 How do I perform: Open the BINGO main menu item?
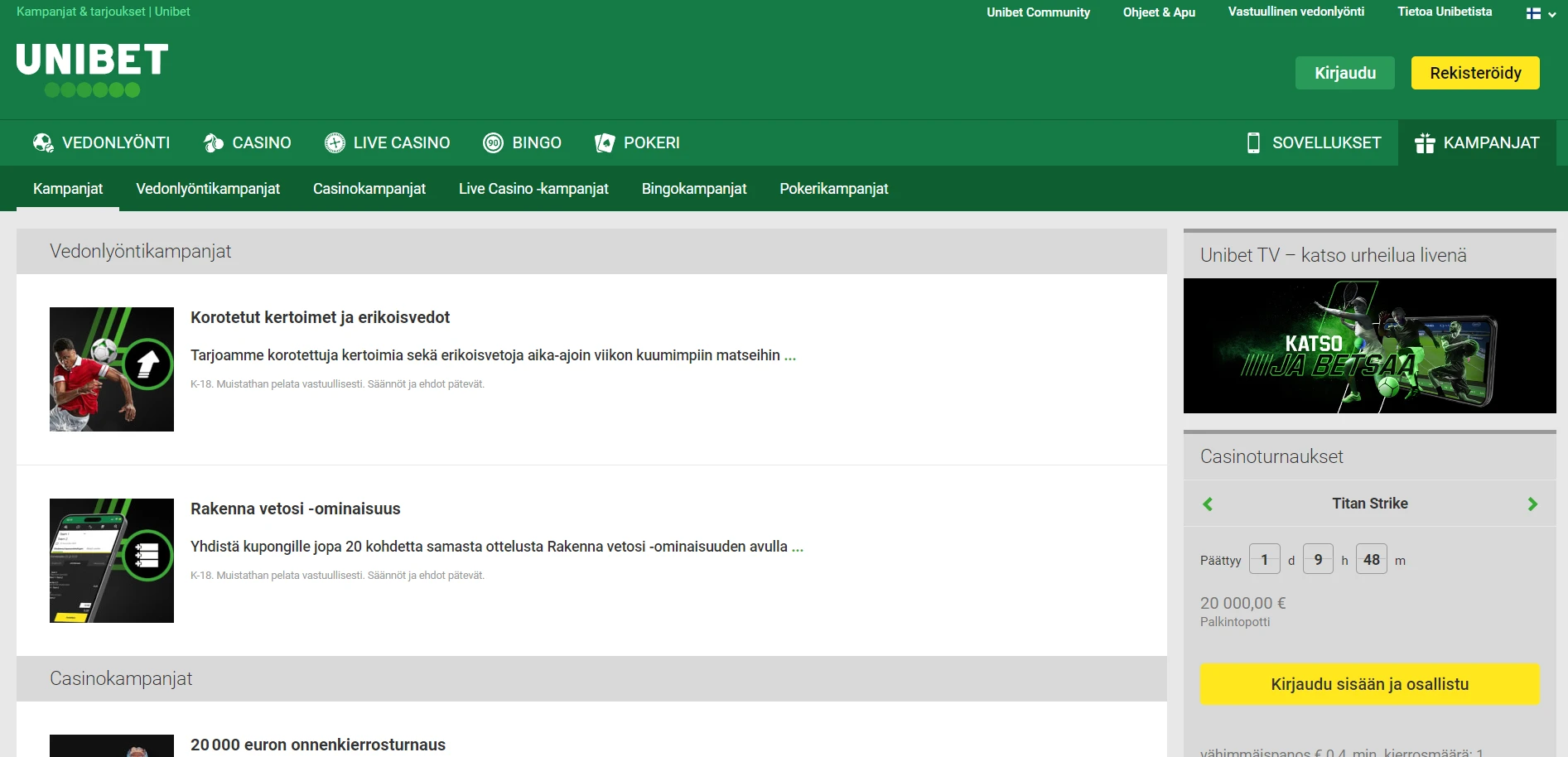click(x=522, y=142)
